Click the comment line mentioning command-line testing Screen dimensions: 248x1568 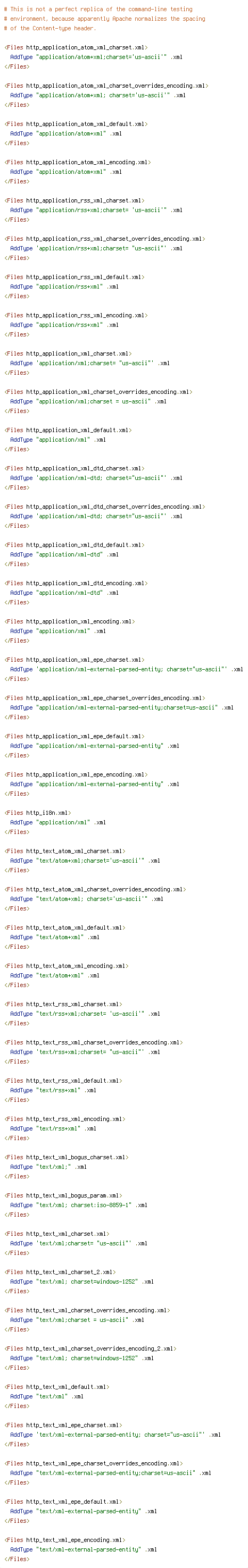pyautogui.click(x=98, y=9)
